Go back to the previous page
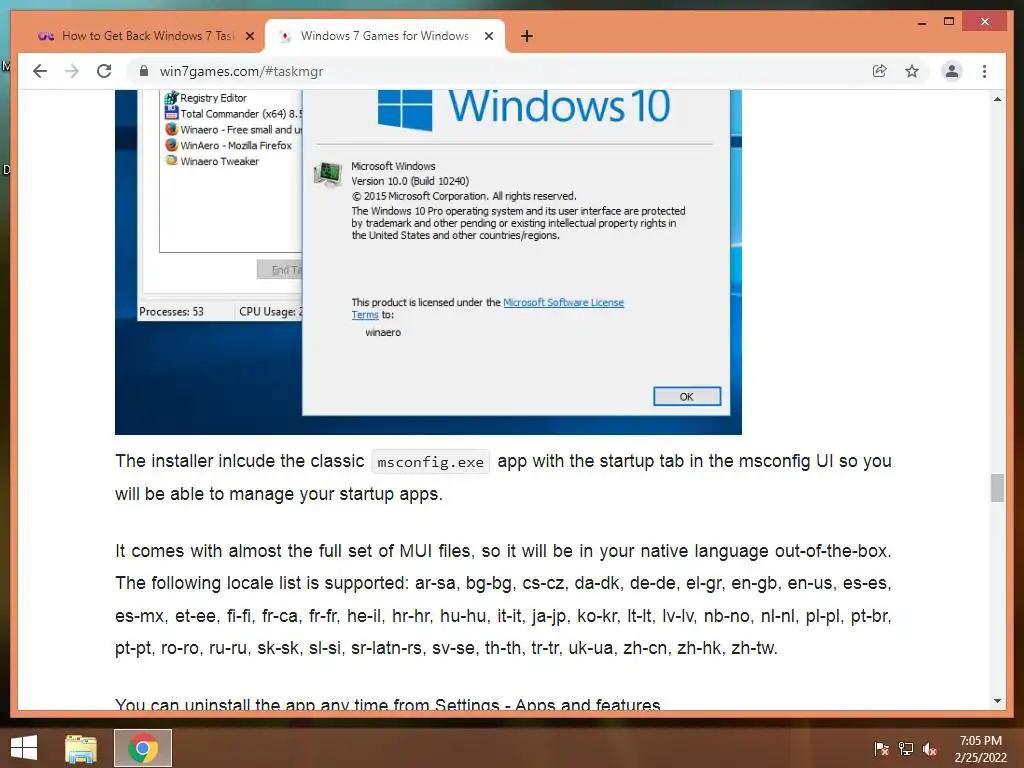 point(40,71)
